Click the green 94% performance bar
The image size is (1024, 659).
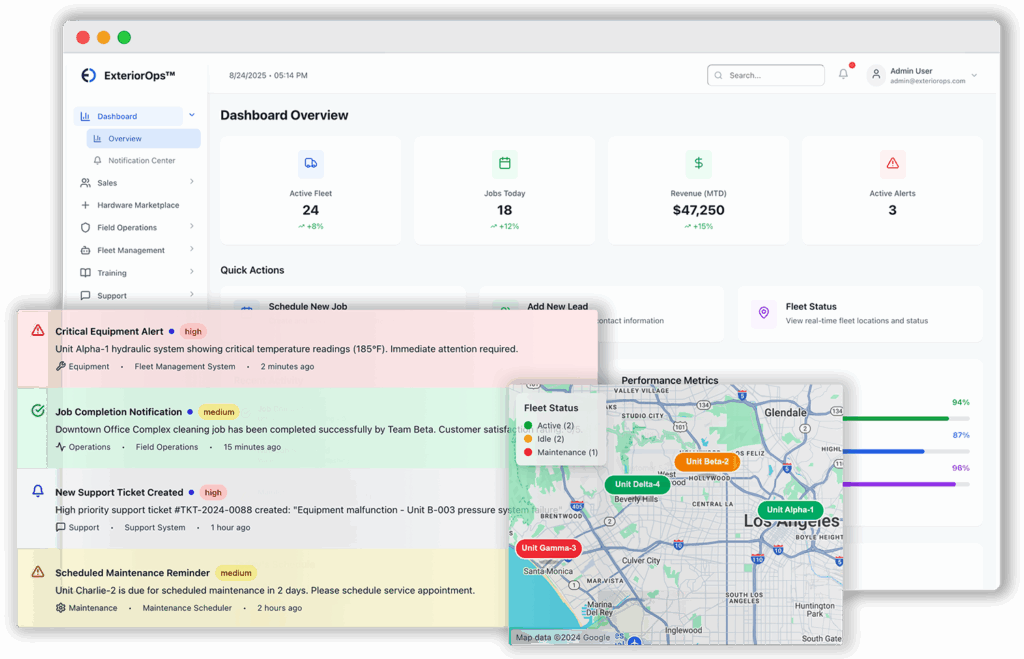pyautogui.click(x=895, y=418)
